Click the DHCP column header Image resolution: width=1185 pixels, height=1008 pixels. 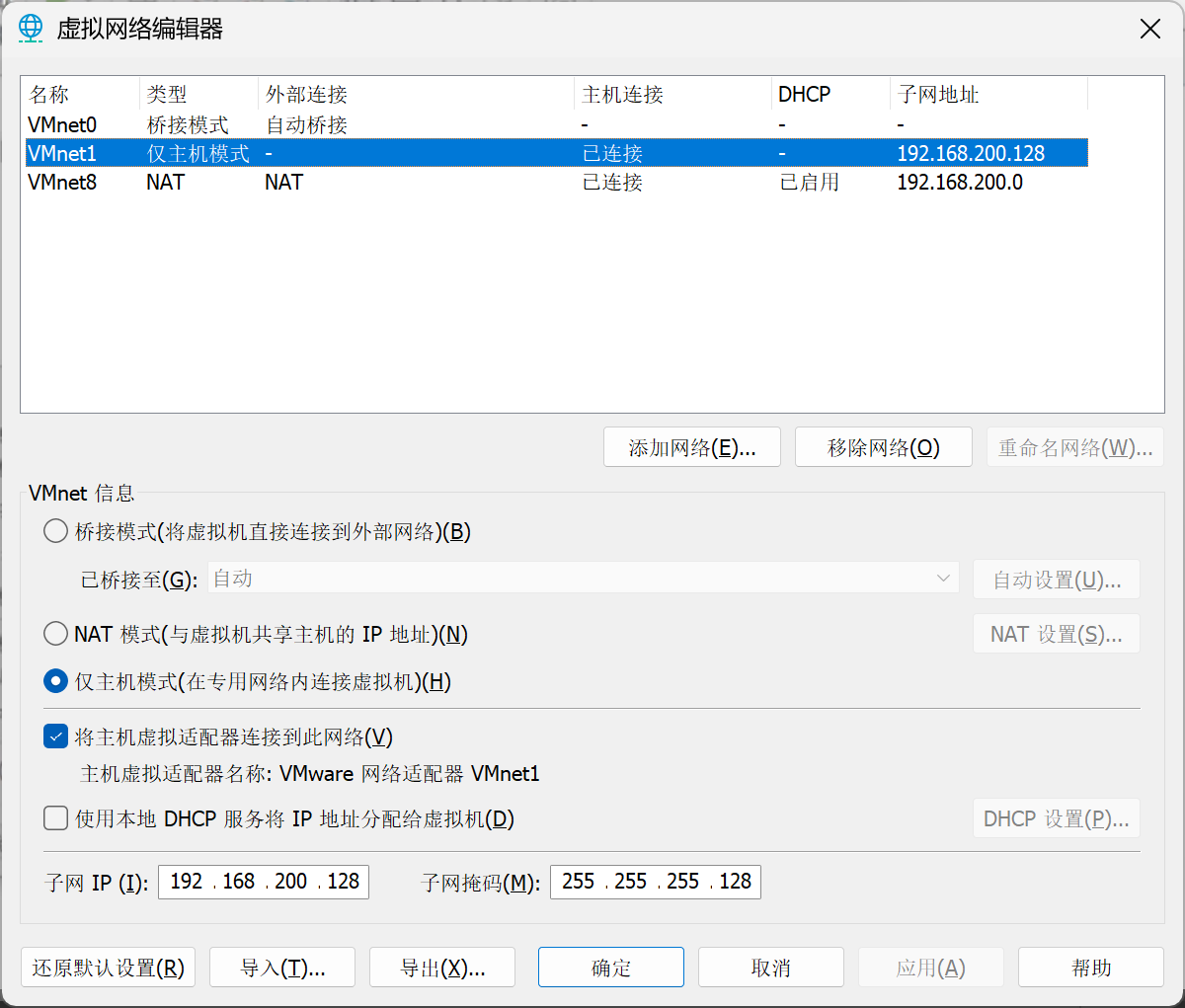point(830,95)
